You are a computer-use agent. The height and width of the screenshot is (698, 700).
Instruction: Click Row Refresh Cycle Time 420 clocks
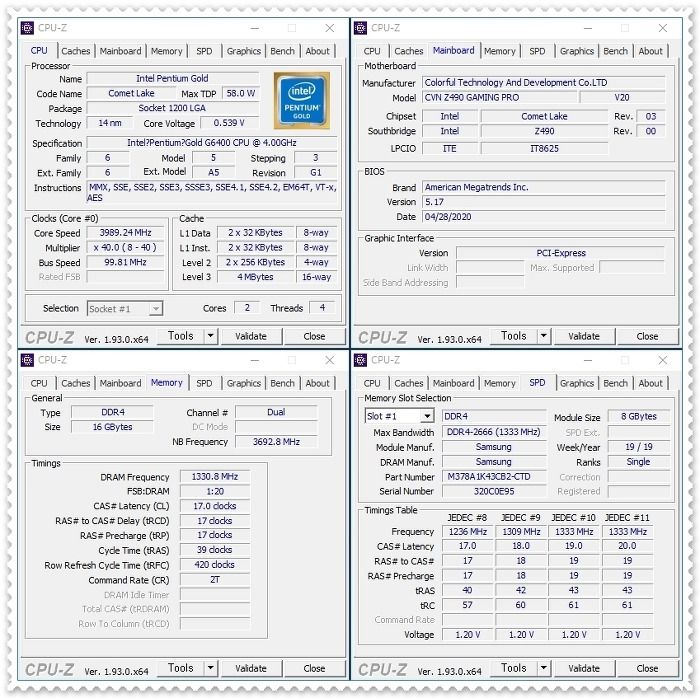pyautogui.click(x=215, y=565)
